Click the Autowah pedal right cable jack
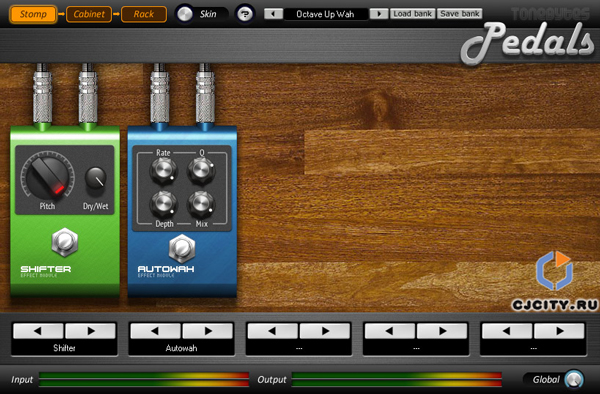This screenshot has width=600, height=394. (205, 96)
